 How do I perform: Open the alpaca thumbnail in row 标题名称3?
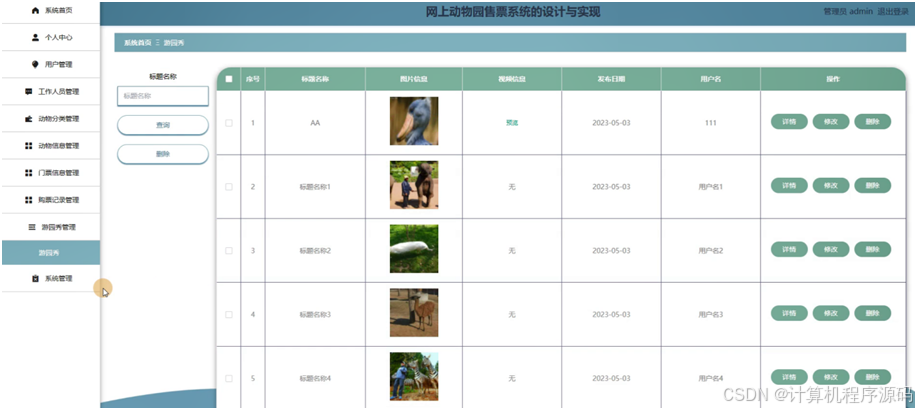click(414, 312)
